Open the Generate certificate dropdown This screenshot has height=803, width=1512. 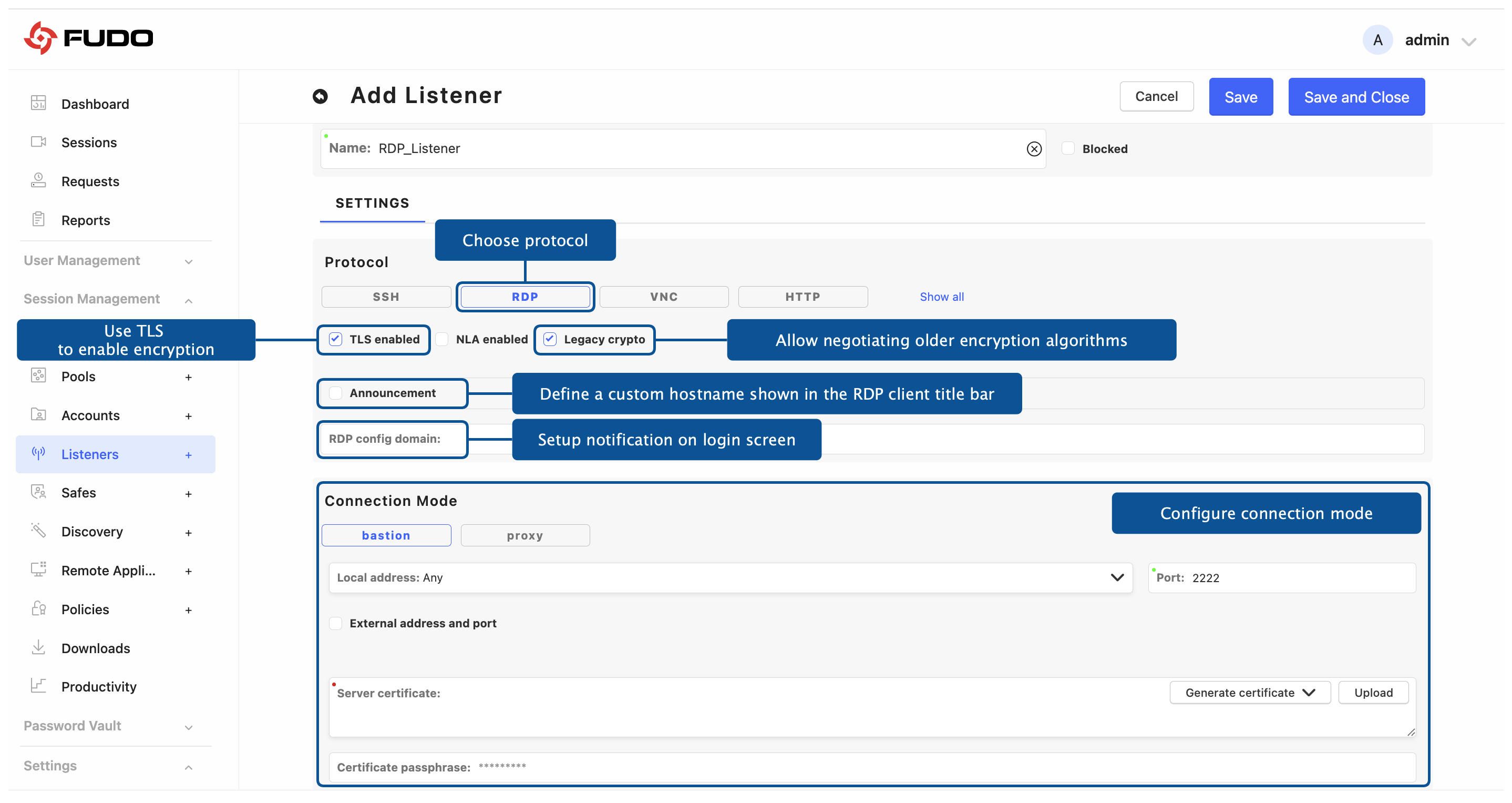coord(1250,693)
